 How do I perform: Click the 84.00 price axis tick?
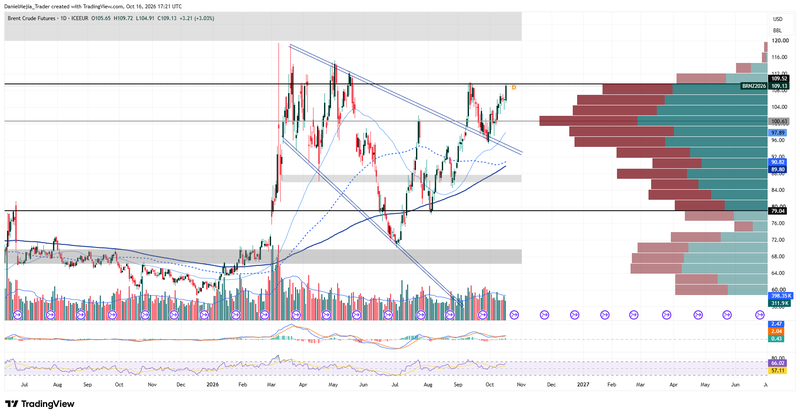tap(780, 190)
